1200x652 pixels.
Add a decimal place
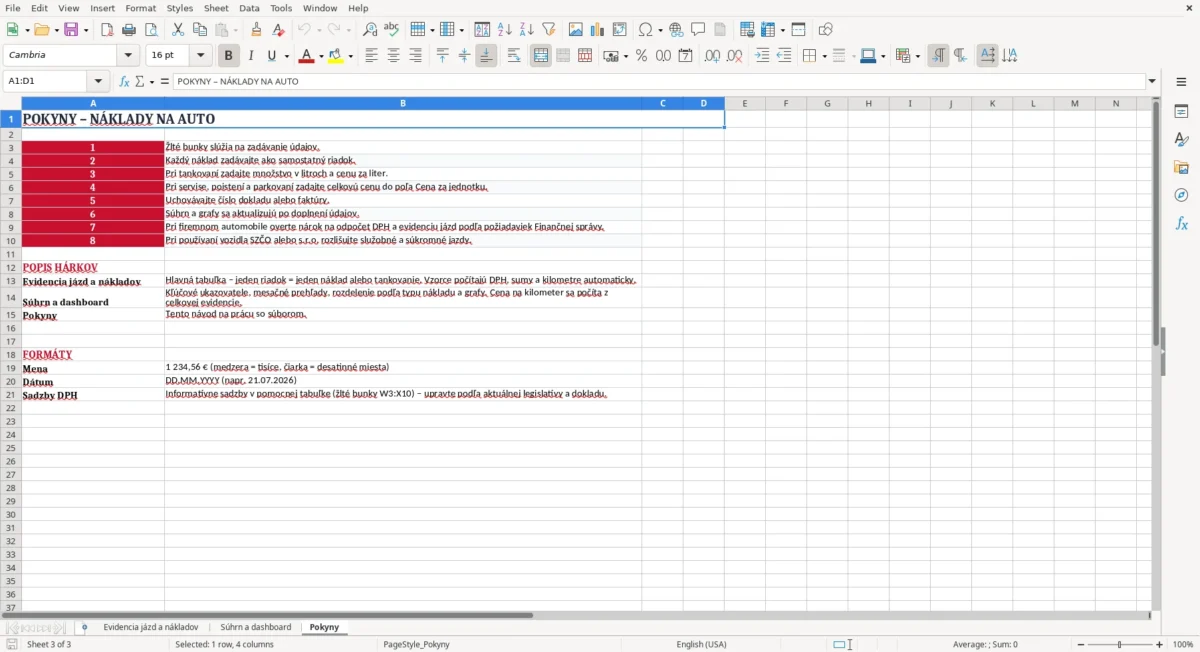point(713,56)
